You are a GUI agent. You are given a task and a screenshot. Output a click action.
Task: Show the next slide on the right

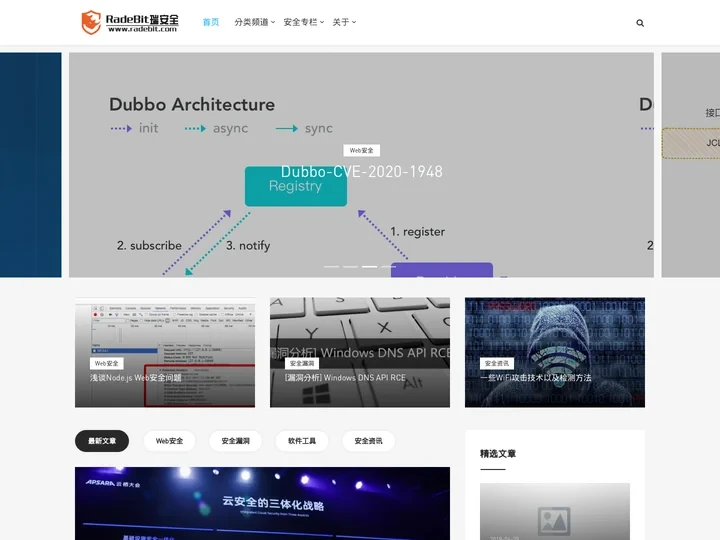coord(691,165)
